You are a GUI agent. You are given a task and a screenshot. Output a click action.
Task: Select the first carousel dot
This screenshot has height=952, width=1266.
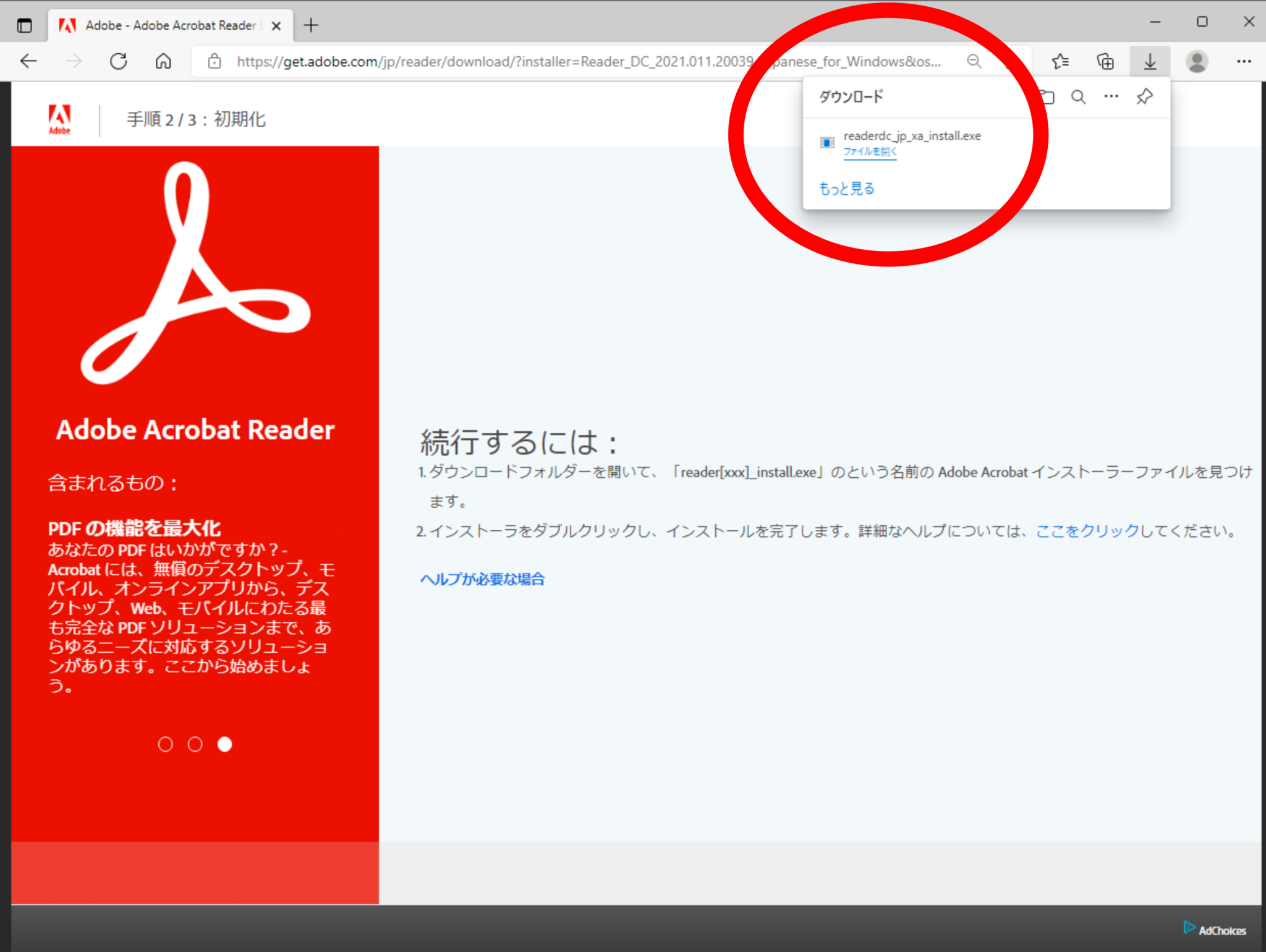[165, 745]
